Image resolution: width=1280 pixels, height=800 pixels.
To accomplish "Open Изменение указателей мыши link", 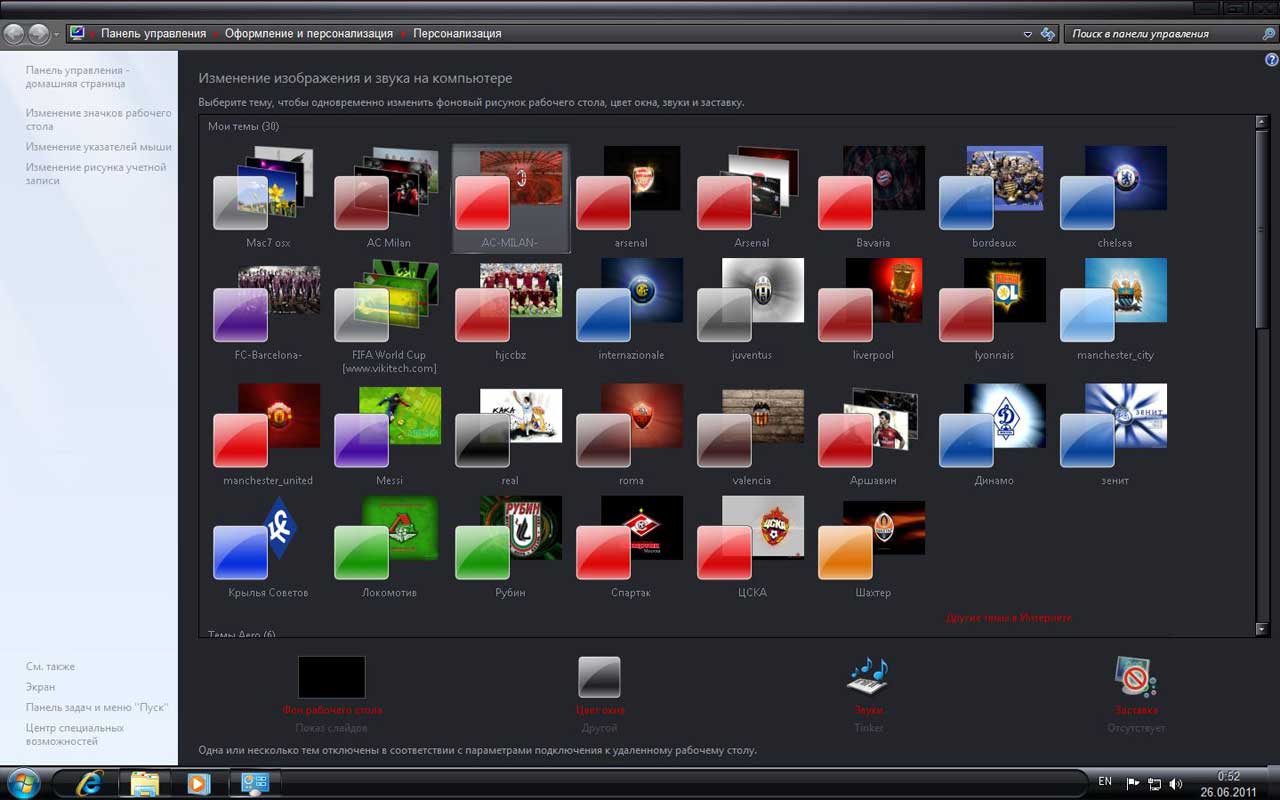I will (x=98, y=147).
